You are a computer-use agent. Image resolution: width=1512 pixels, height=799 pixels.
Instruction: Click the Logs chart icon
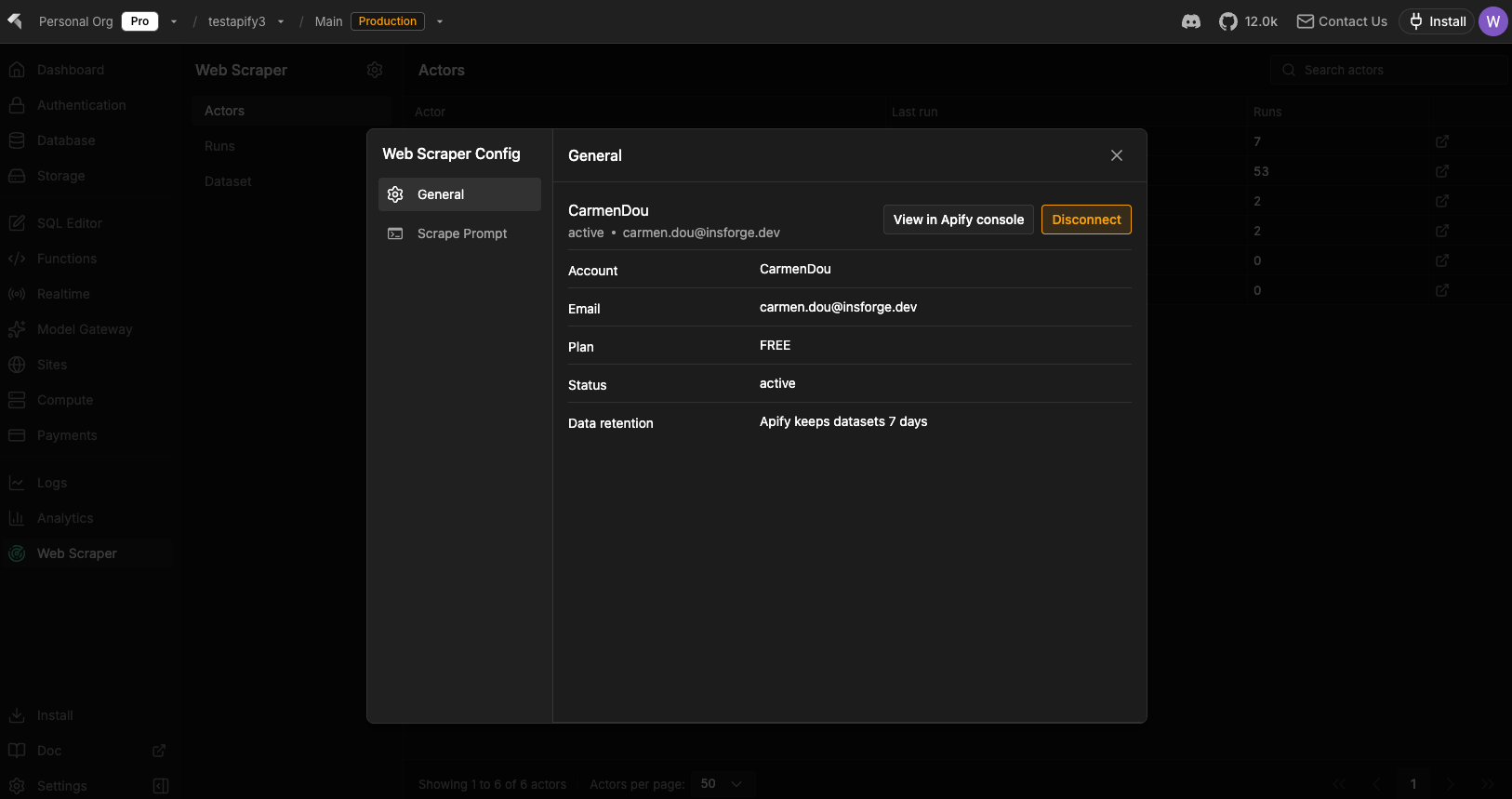pyautogui.click(x=17, y=483)
